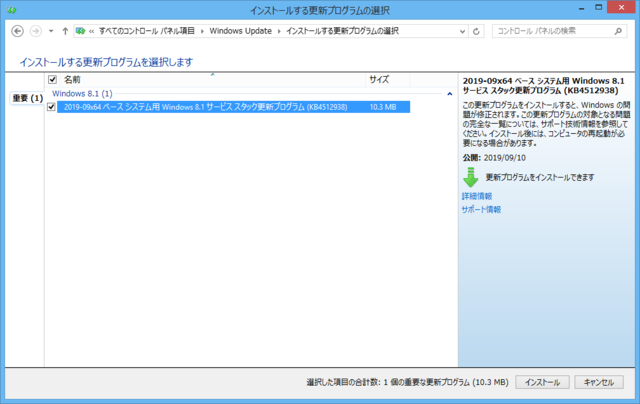Go up one level with the up arrow

click(x=65, y=31)
